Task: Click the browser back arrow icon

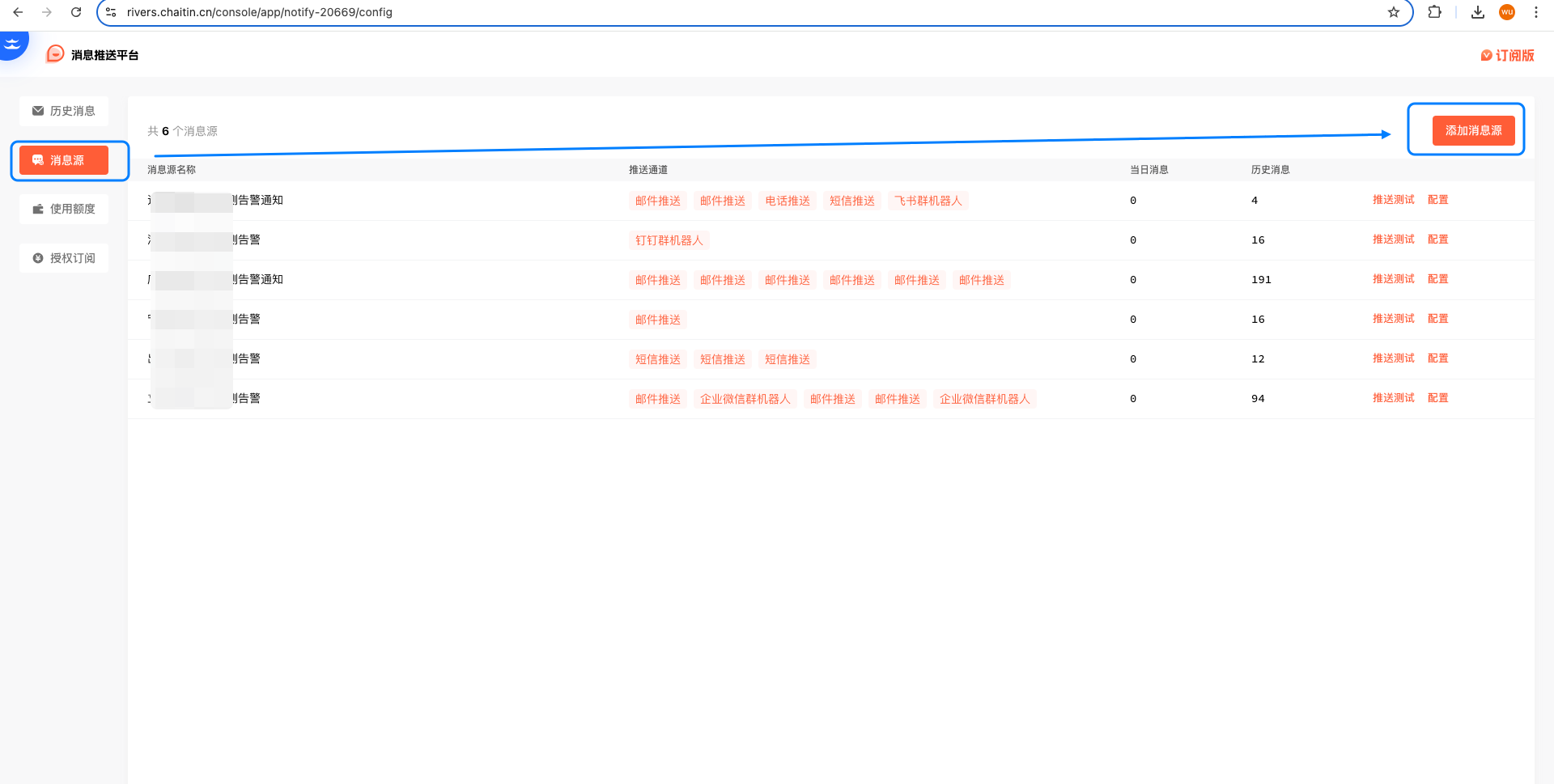Action: 18,12
